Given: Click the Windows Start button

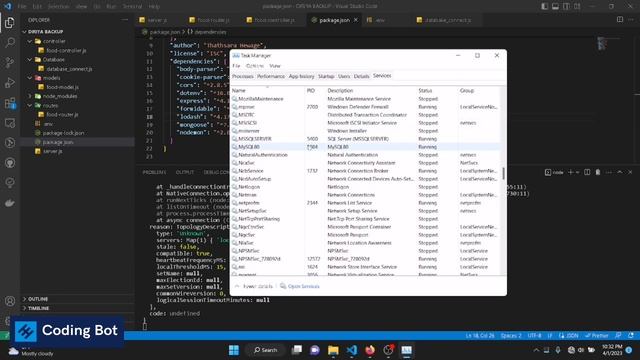Looking at the screenshot, I should pyautogui.click(x=234, y=350).
